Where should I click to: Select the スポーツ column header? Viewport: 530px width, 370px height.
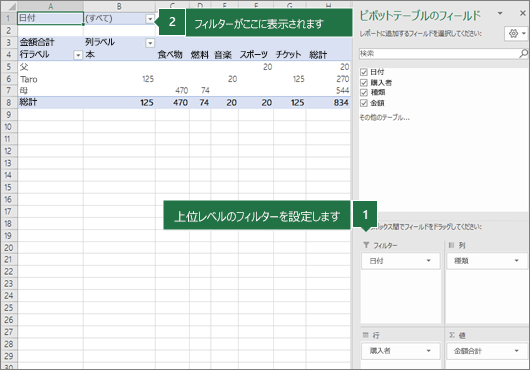(x=256, y=54)
